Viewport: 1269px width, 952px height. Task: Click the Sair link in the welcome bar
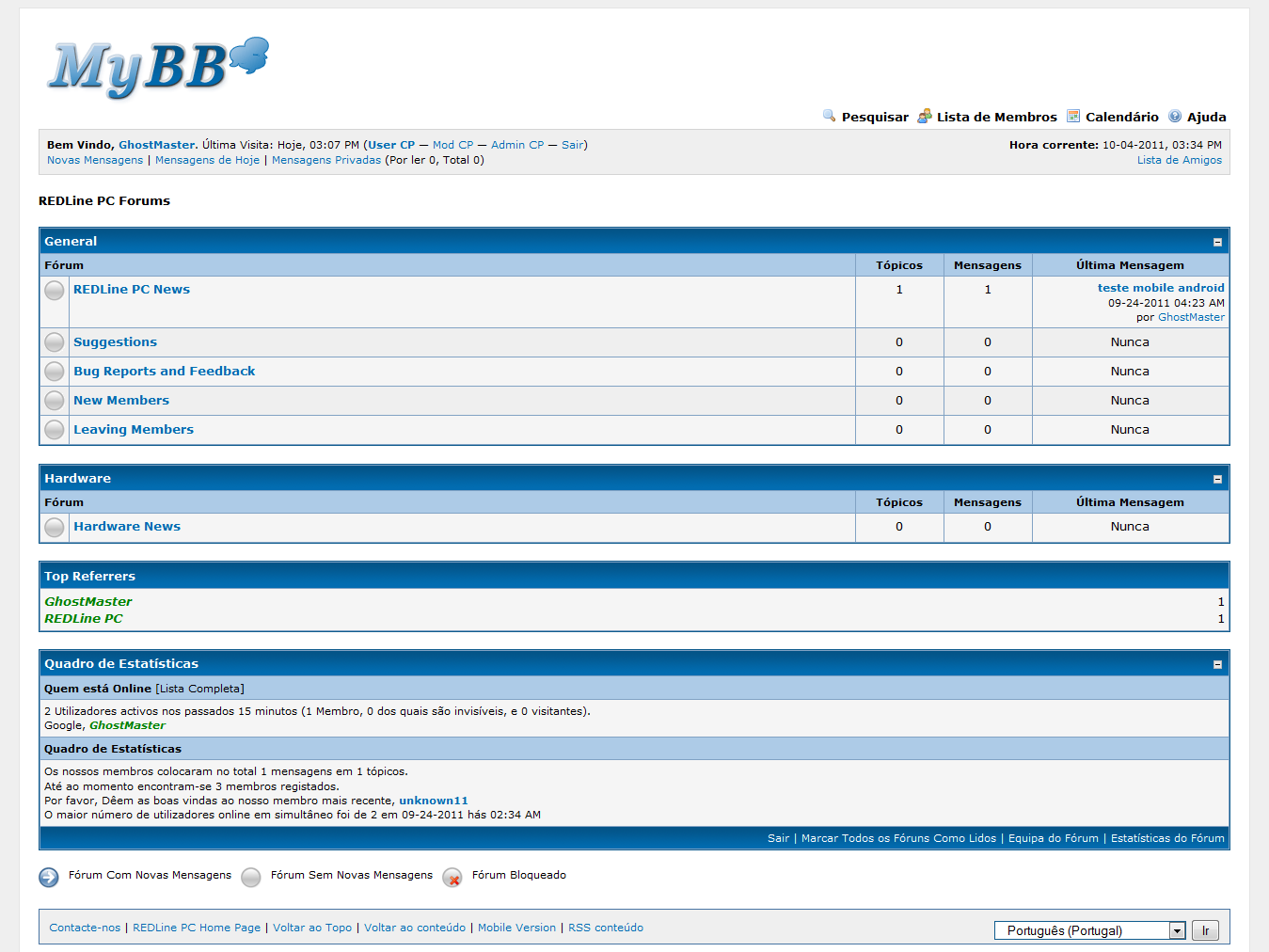pyautogui.click(x=573, y=145)
